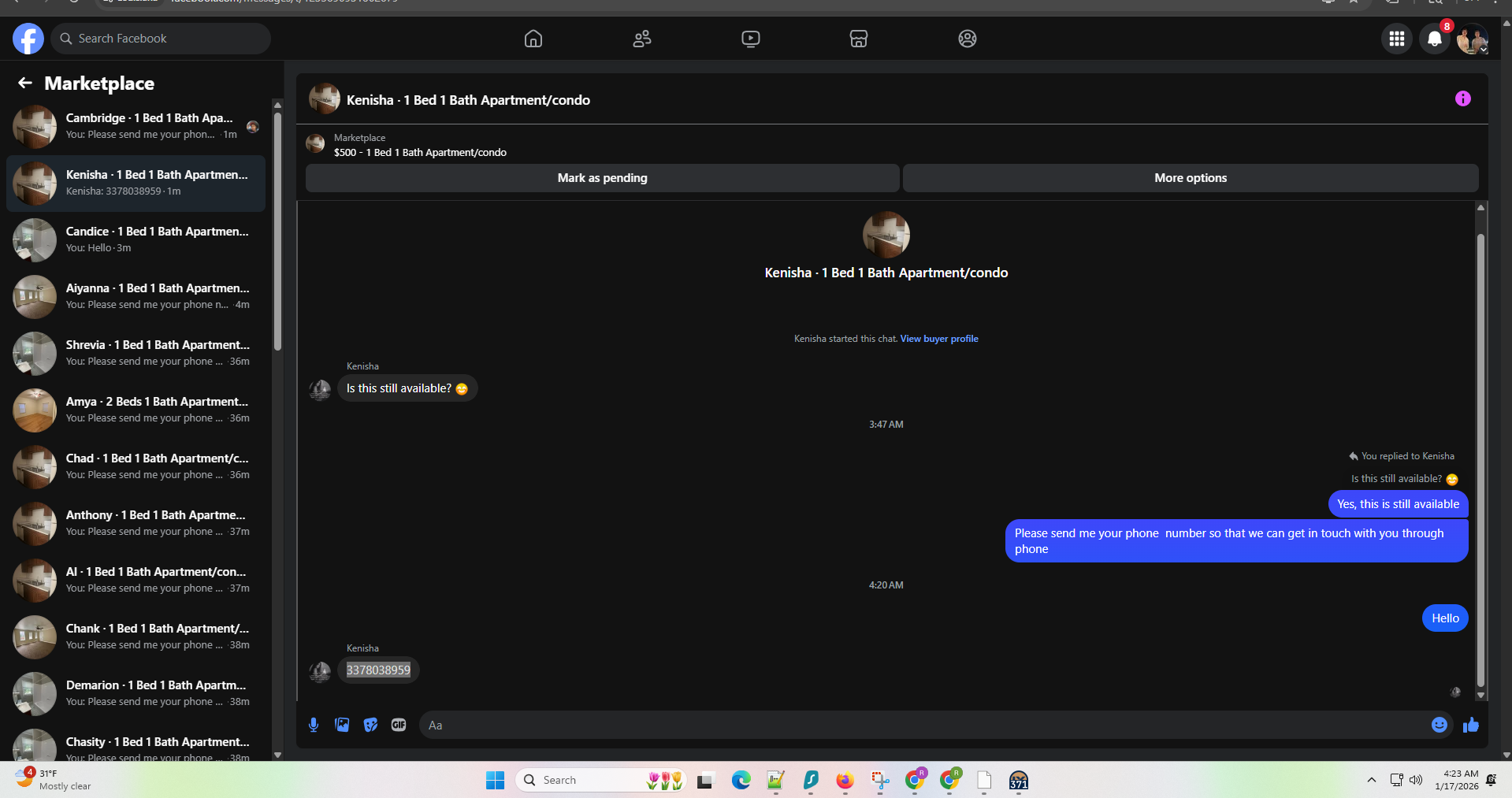Image resolution: width=1512 pixels, height=798 pixels.
Task: Open the Chank conversation
Action: point(136,637)
